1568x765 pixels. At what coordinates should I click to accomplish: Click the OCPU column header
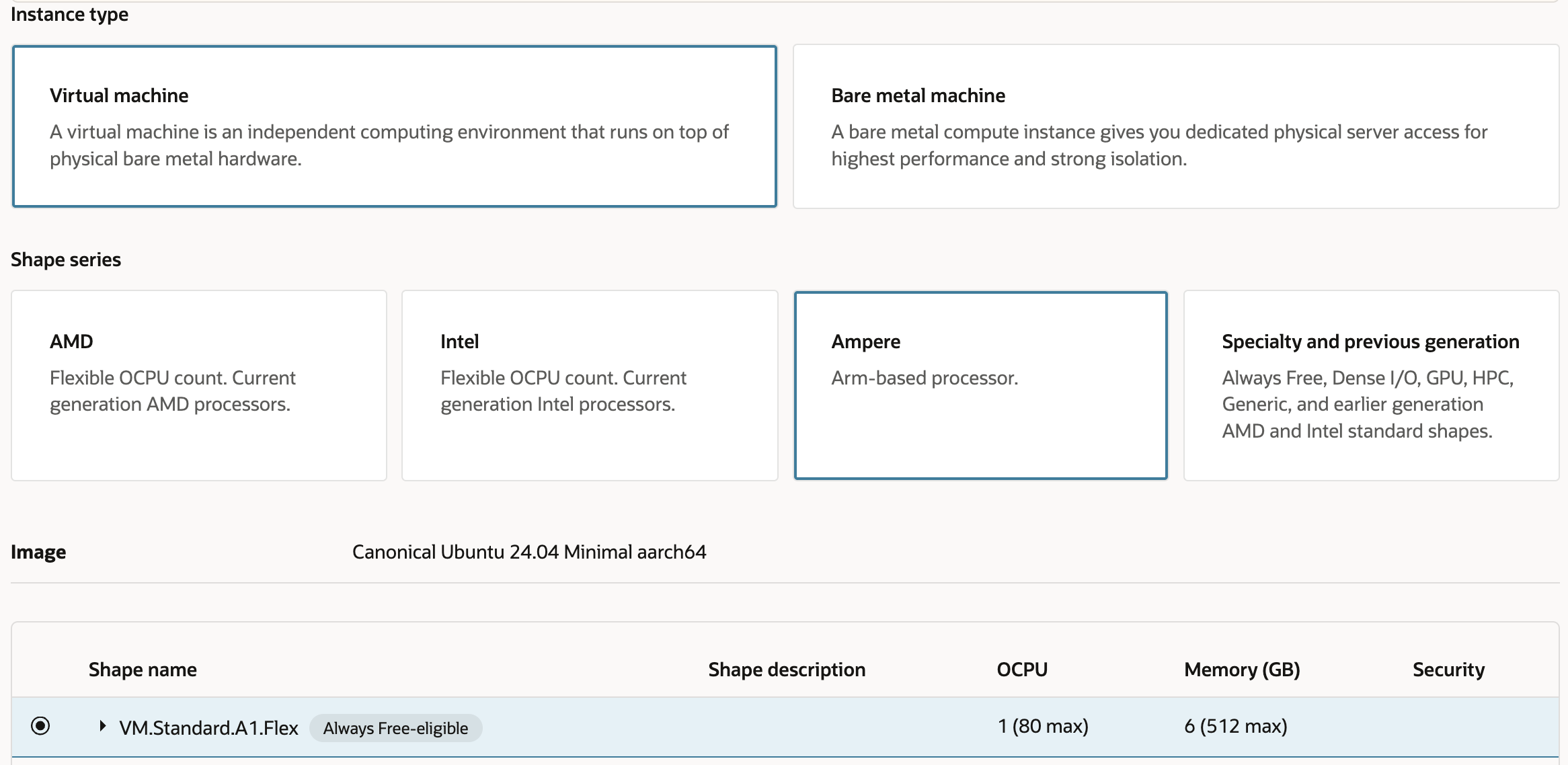(x=1022, y=670)
